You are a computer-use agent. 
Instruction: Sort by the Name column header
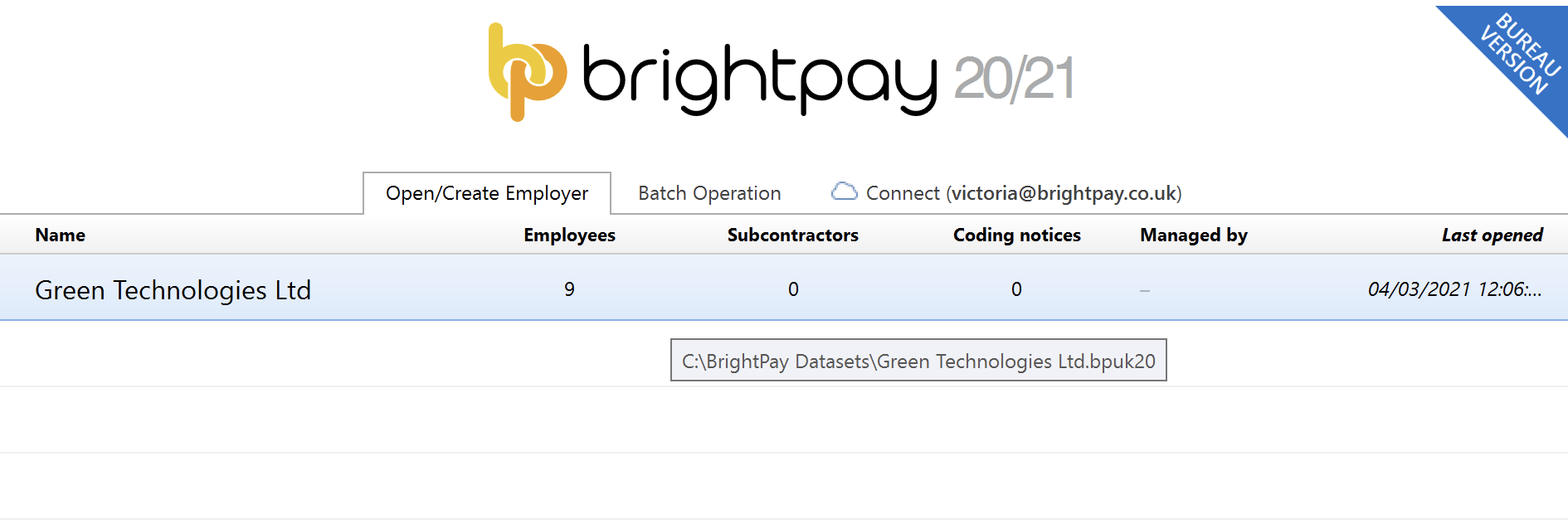click(61, 235)
